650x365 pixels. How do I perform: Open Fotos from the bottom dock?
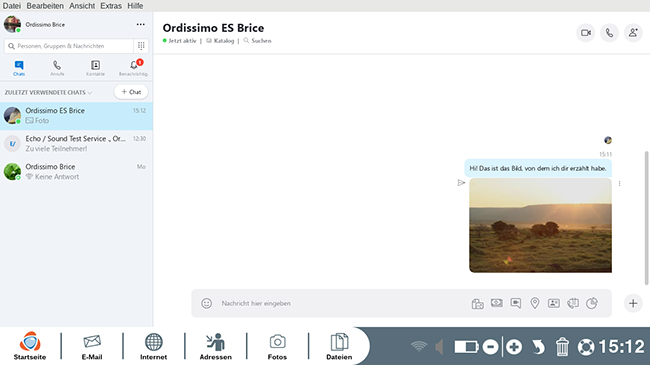(x=277, y=346)
